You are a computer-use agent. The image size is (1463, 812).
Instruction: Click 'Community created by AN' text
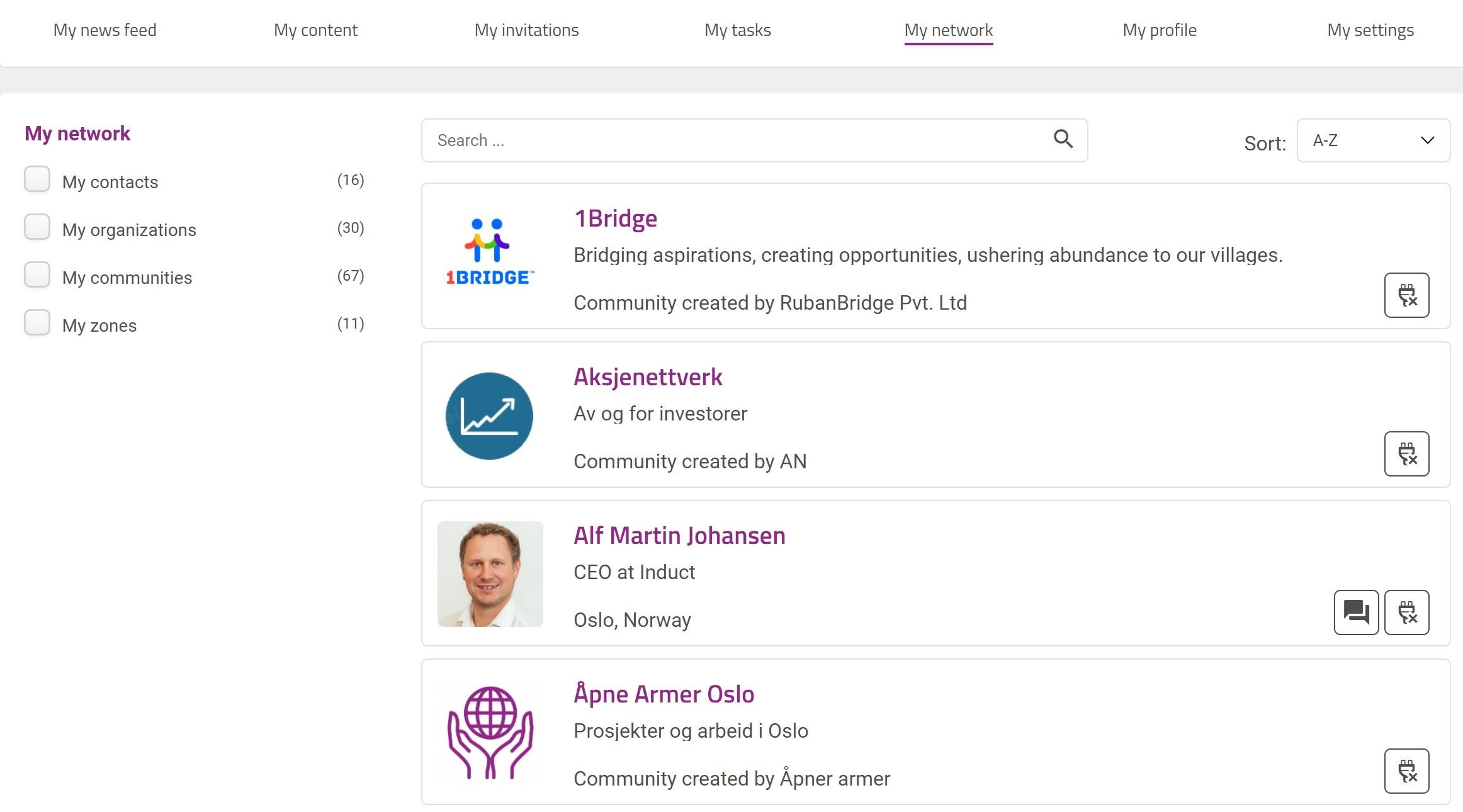(690, 461)
